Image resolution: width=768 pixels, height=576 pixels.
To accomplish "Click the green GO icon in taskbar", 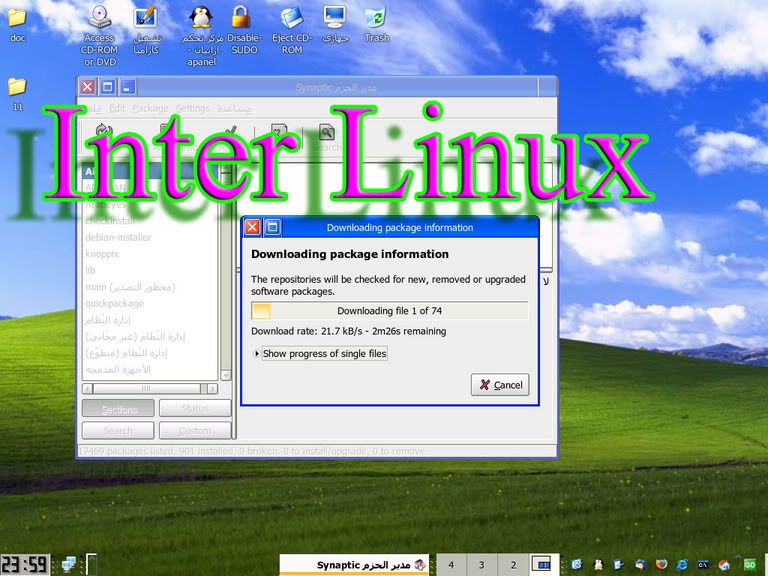I will 749,564.
